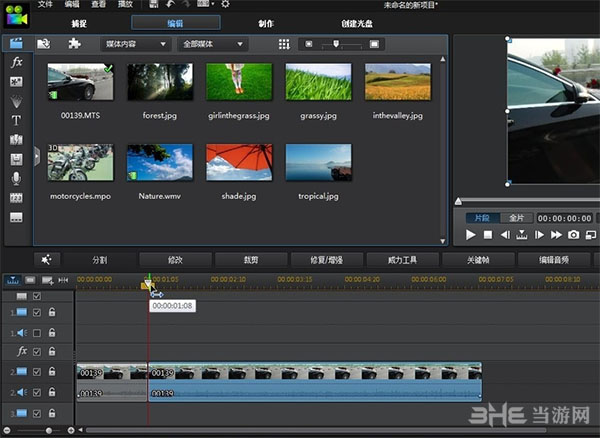This screenshot has width=600, height=438.
Task: Open the 文件 menu
Action: pos(45,4)
